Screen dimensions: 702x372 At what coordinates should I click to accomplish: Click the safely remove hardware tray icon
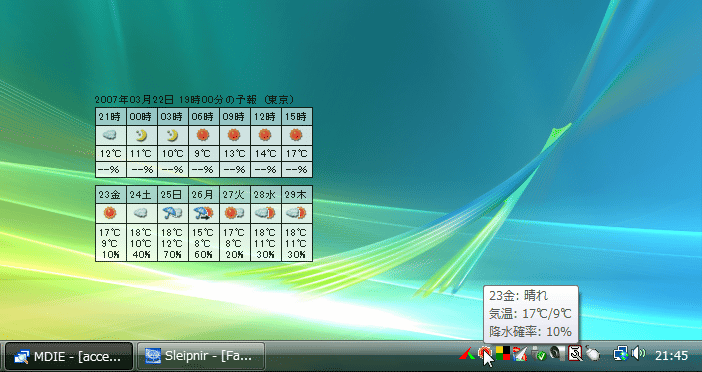539,354
